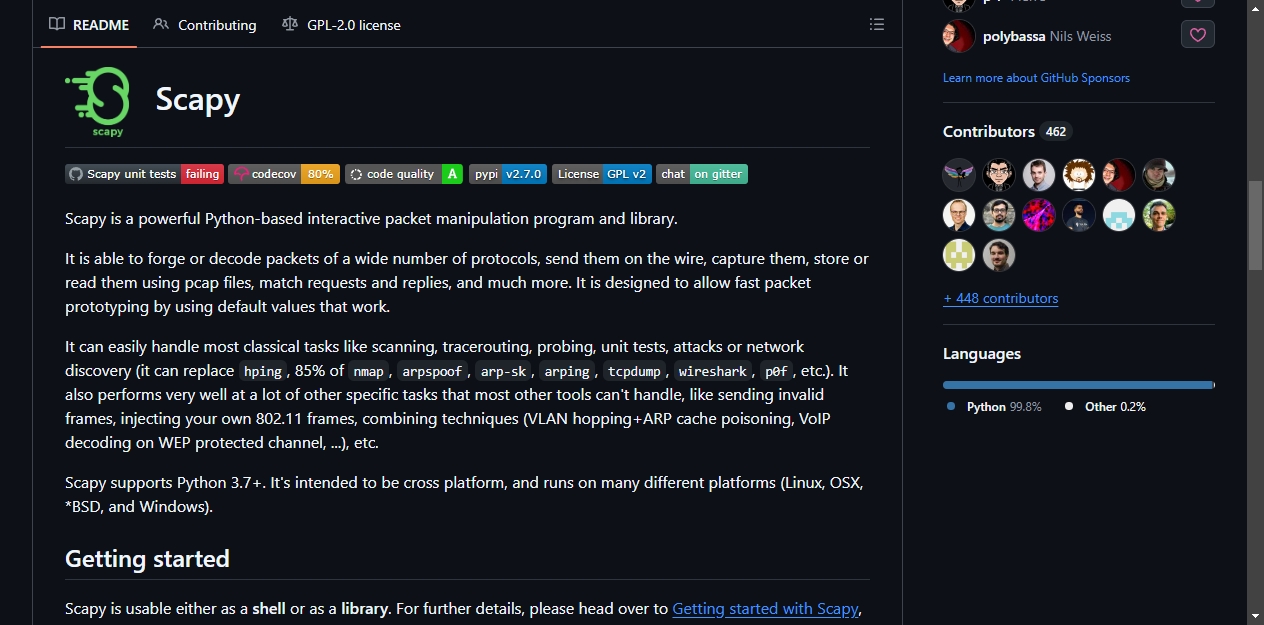Click the green Scapy logo image

point(97,101)
